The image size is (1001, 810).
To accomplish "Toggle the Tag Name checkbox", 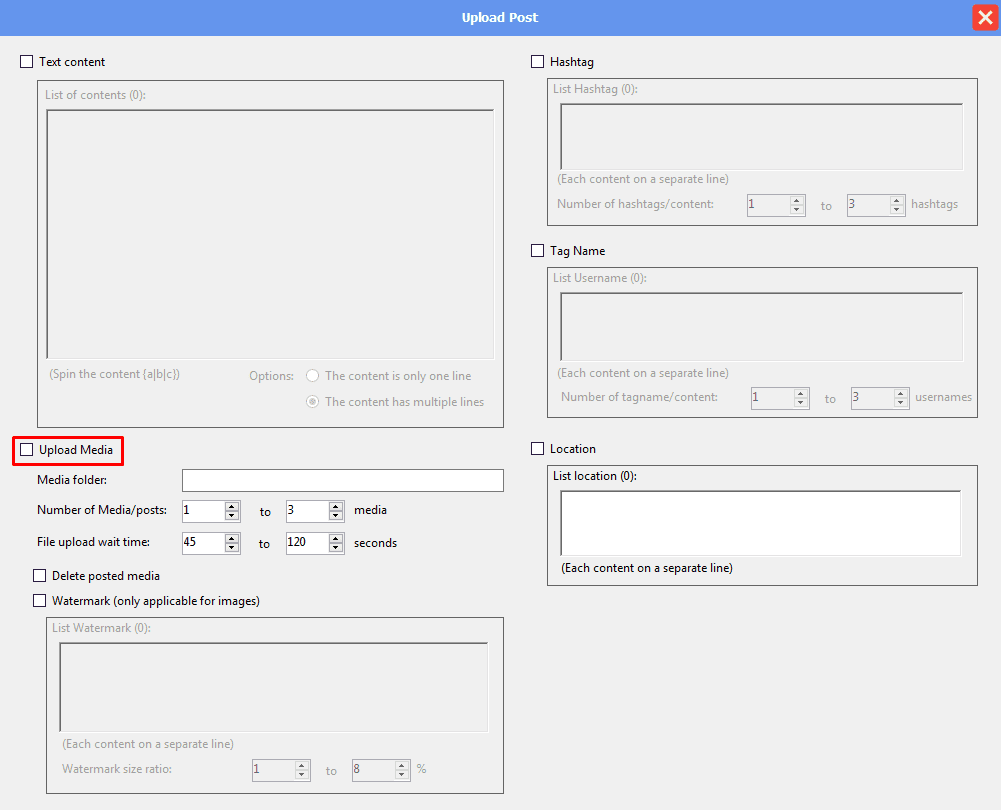I will 538,251.
